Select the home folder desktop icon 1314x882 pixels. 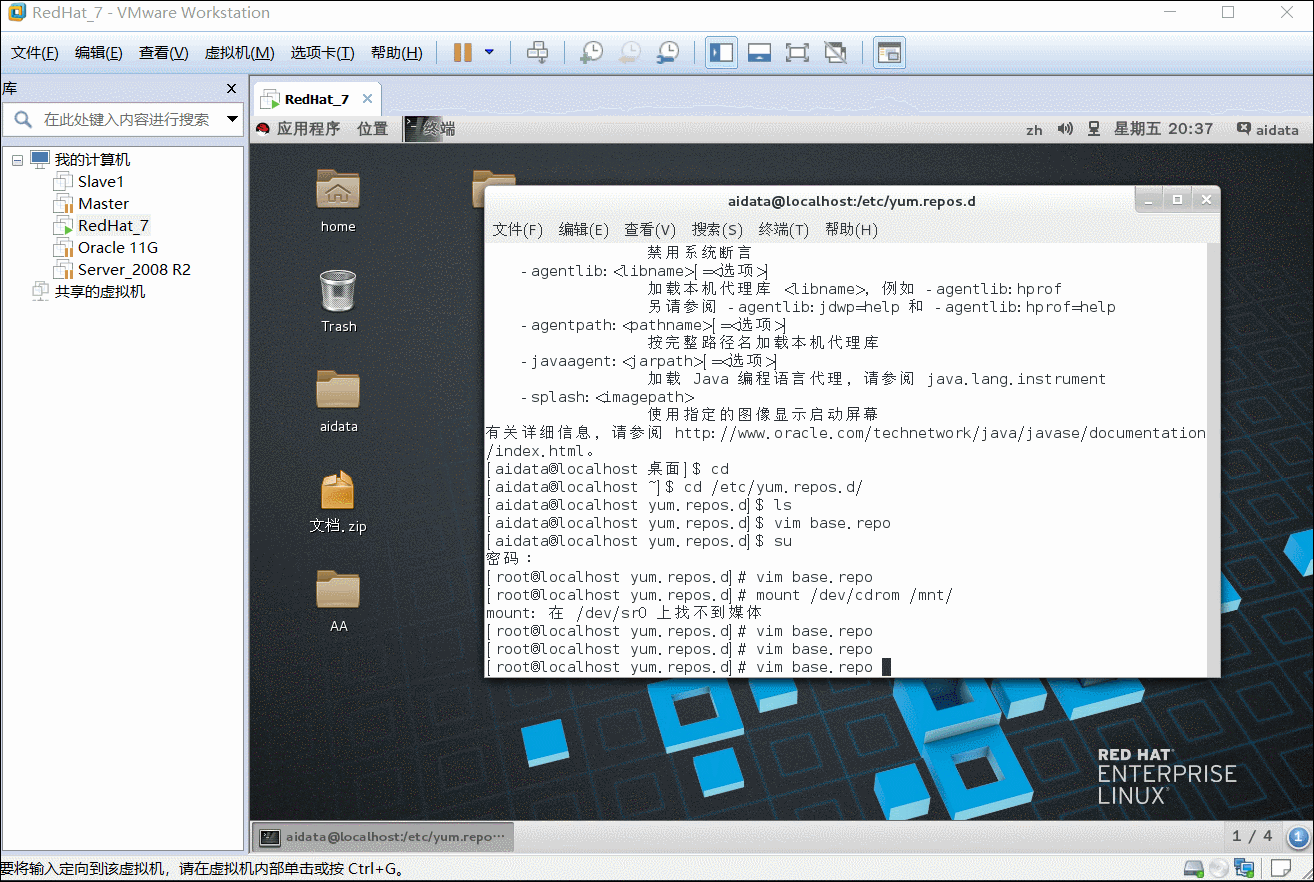click(338, 201)
